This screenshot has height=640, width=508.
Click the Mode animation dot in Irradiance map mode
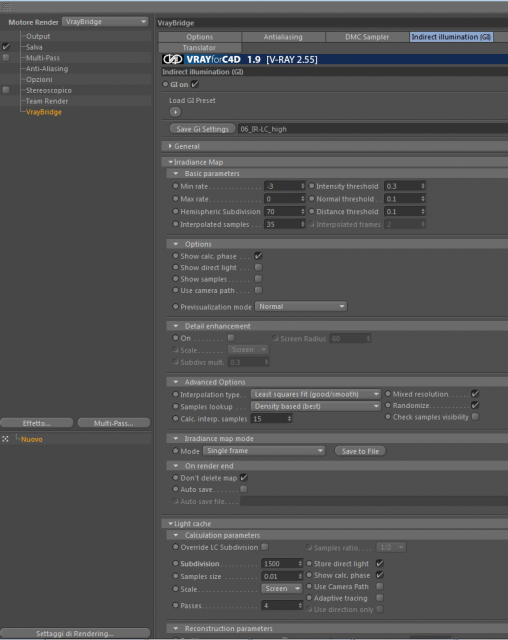click(175, 451)
